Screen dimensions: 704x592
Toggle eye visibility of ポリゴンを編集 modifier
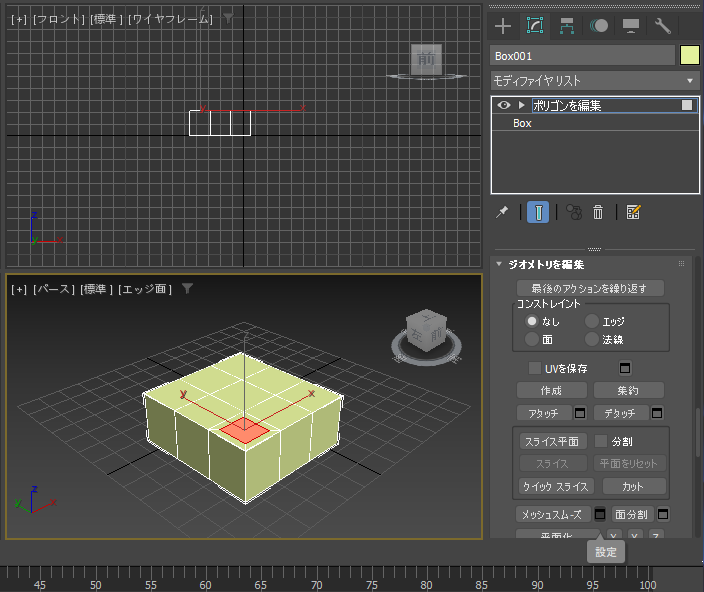pos(504,105)
